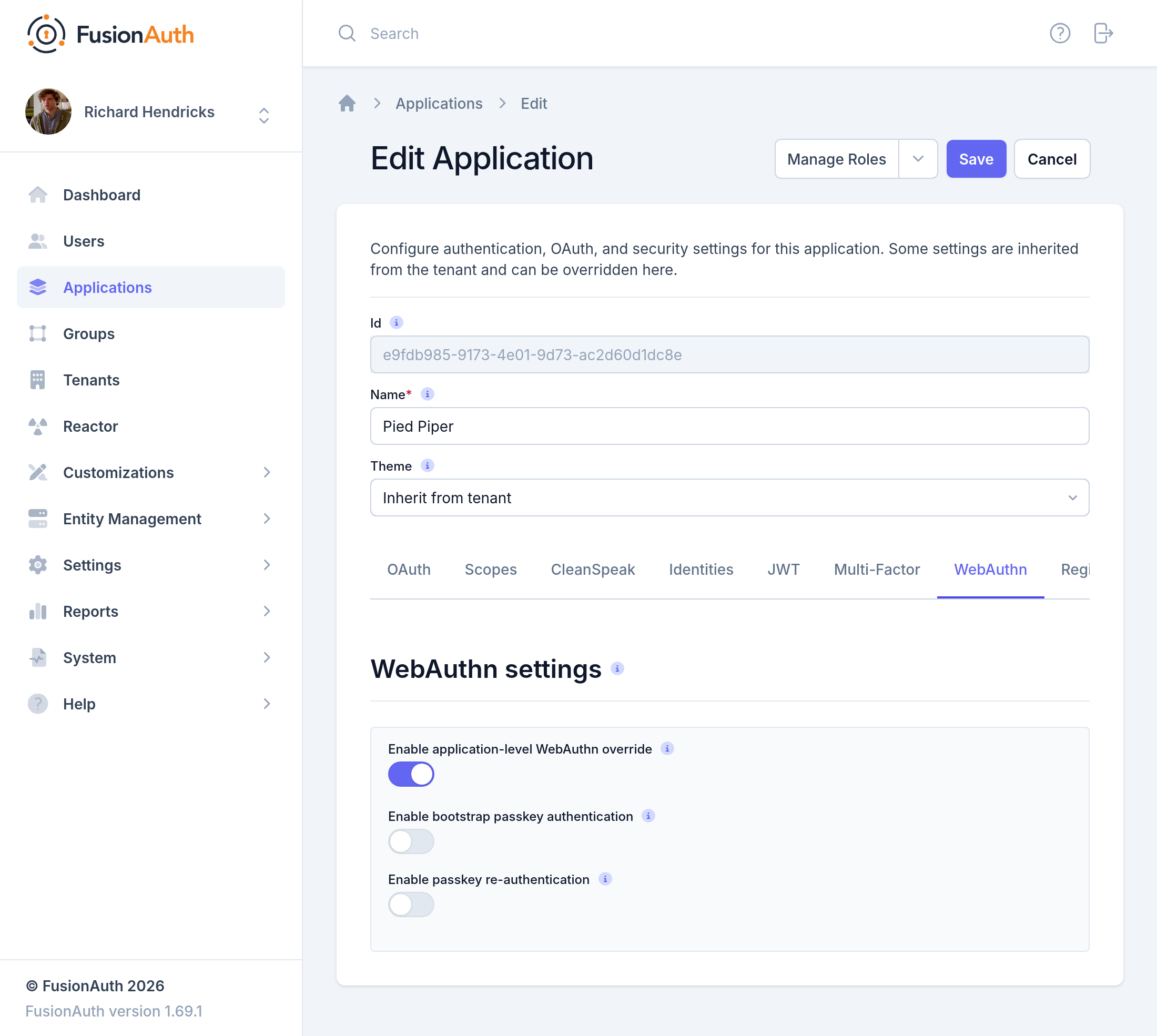Open Users from the sidebar
Viewport: 1157px width, 1036px height.
click(151, 241)
